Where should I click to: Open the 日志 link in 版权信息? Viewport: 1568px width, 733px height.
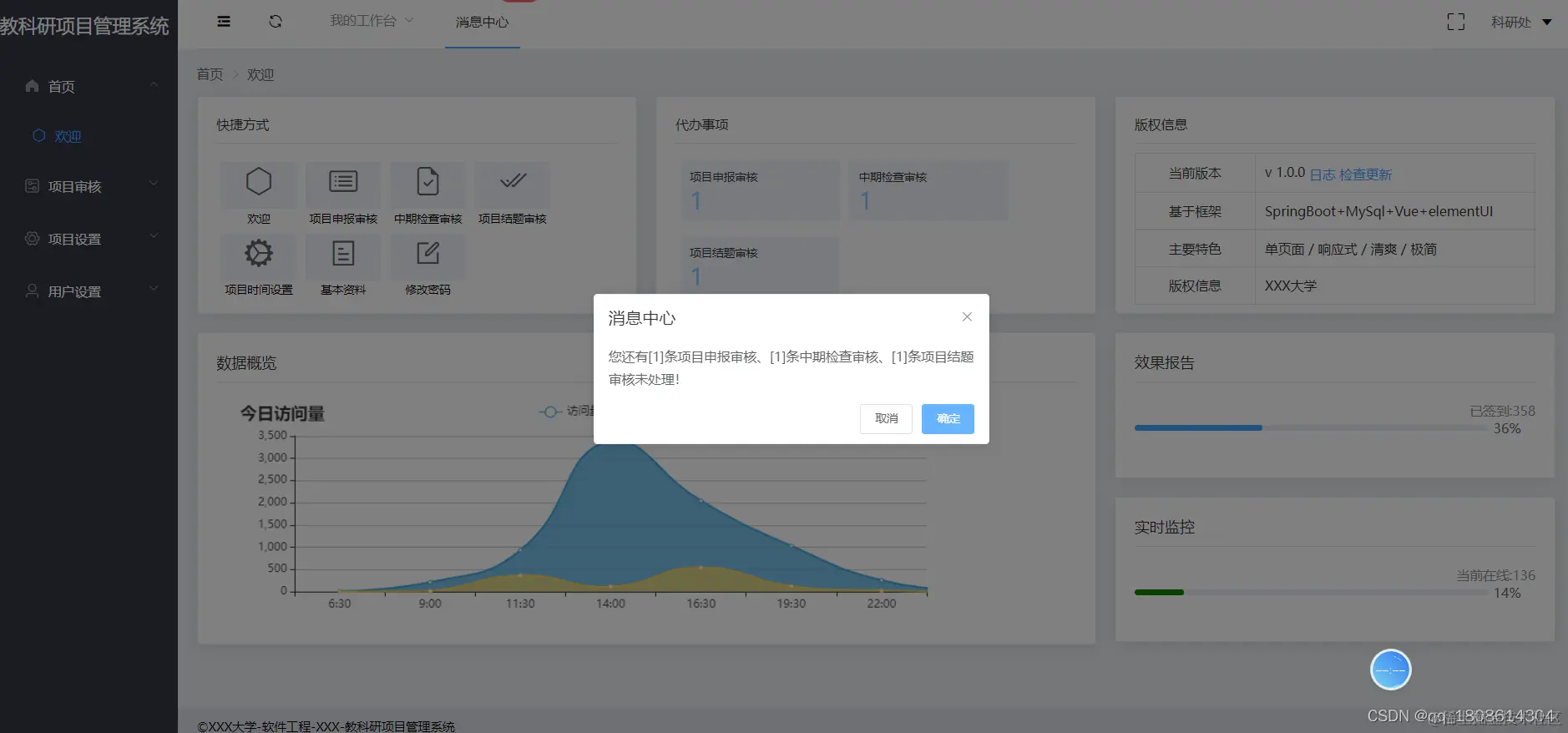pyautogui.click(x=1323, y=174)
